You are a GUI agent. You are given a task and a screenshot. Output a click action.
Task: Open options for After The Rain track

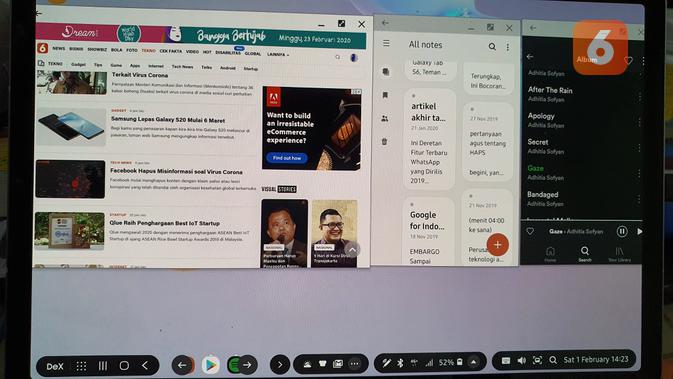pos(640,97)
